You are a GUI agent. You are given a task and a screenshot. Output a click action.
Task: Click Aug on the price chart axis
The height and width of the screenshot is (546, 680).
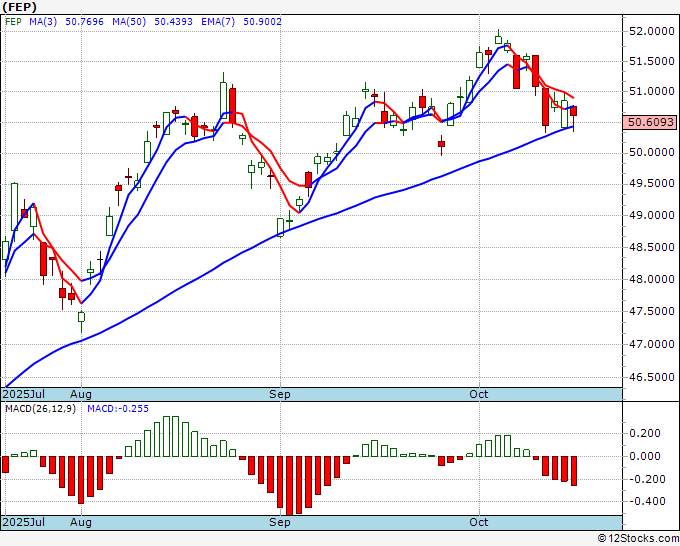81,394
